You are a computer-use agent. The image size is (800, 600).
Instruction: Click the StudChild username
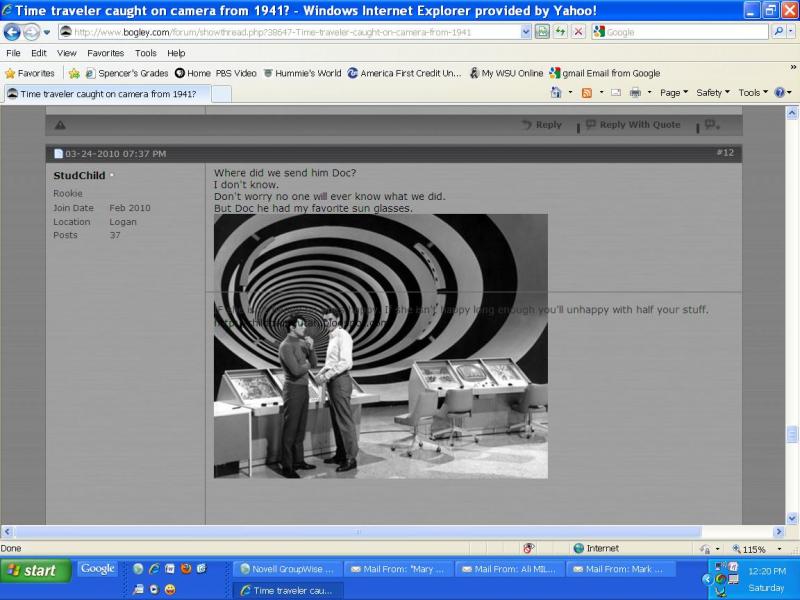click(x=79, y=175)
